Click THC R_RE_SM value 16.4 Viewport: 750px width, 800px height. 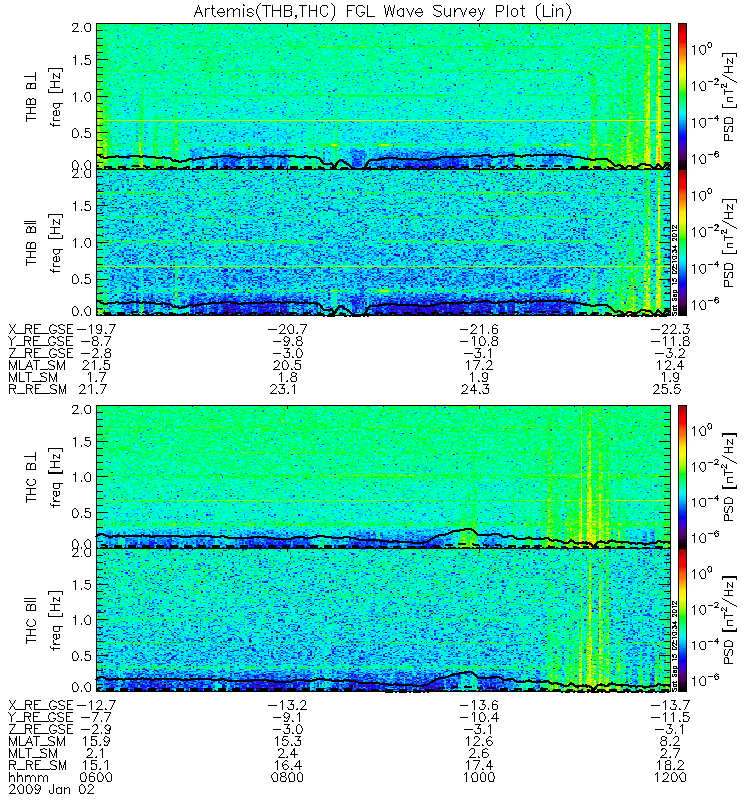coord(287,765)
